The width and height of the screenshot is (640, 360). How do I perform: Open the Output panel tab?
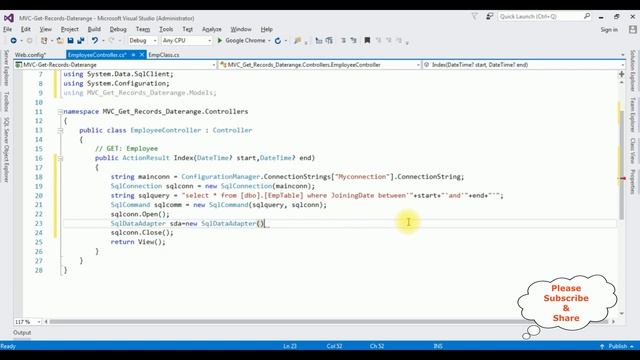pos(22,333)
